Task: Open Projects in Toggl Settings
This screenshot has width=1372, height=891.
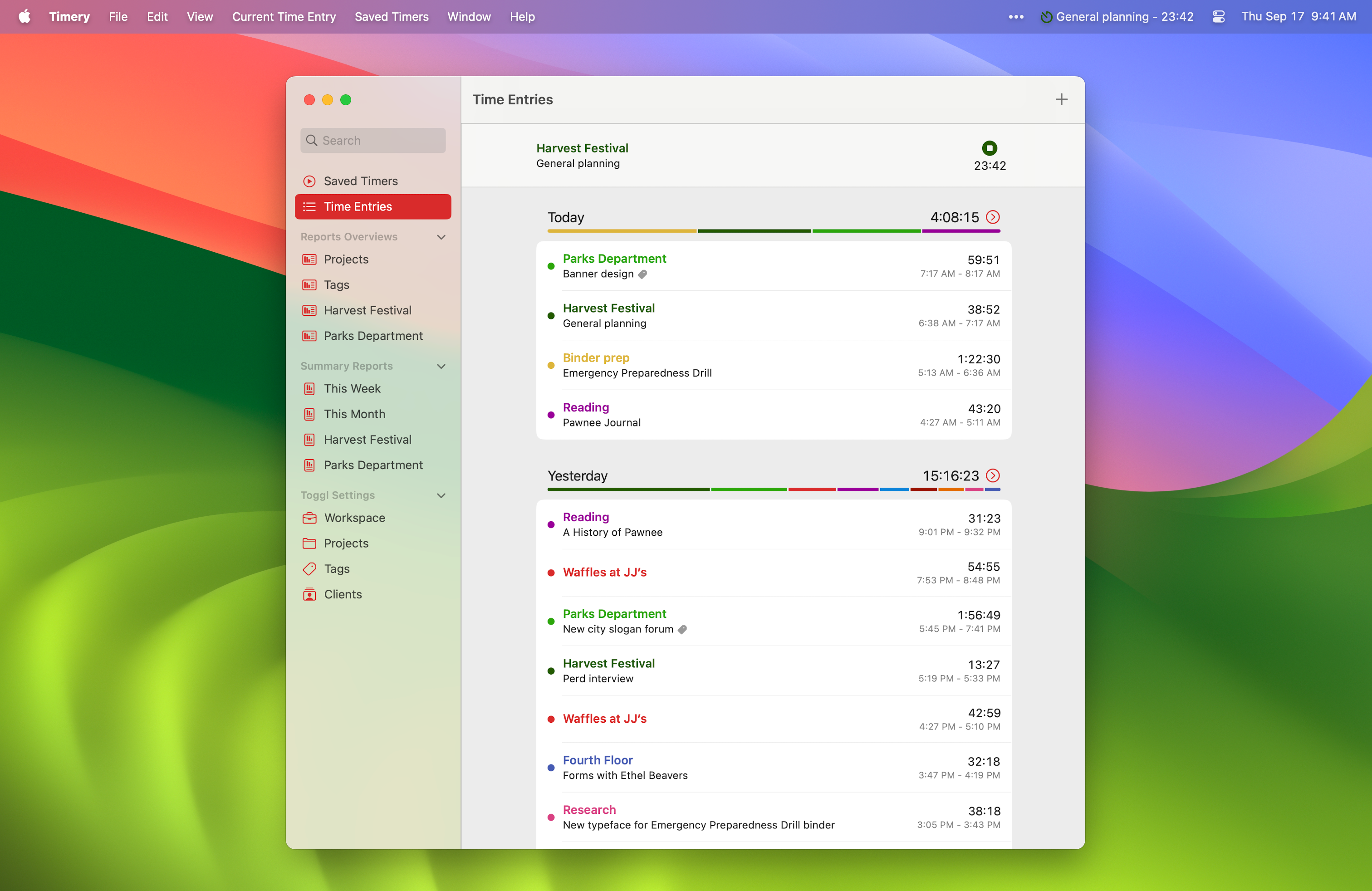Action: [x=372, y=543]
